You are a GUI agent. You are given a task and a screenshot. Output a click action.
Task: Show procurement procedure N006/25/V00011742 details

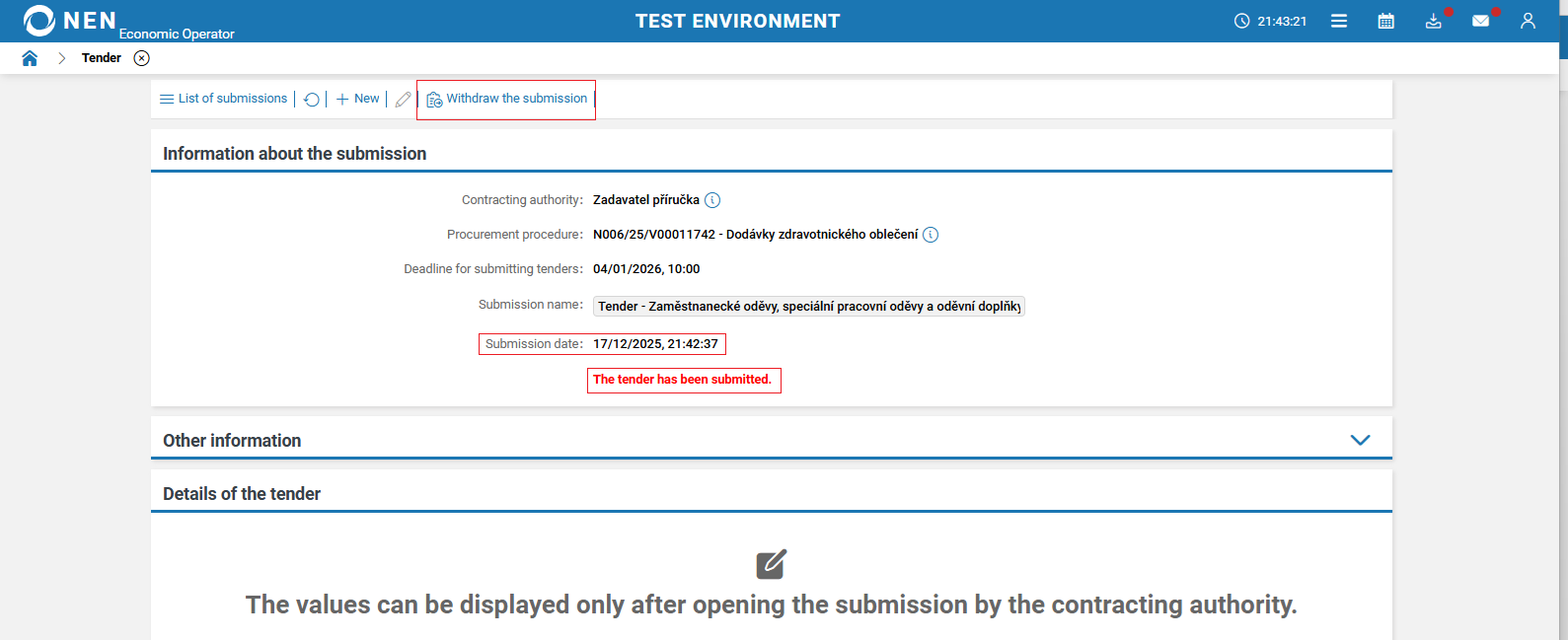[x=929, y=235]
